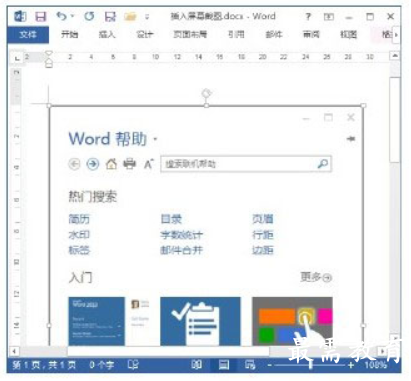411x381 pixels.
Task: Select the inserted Word 帮助 screenshot image
Action: tap(206, 225)
